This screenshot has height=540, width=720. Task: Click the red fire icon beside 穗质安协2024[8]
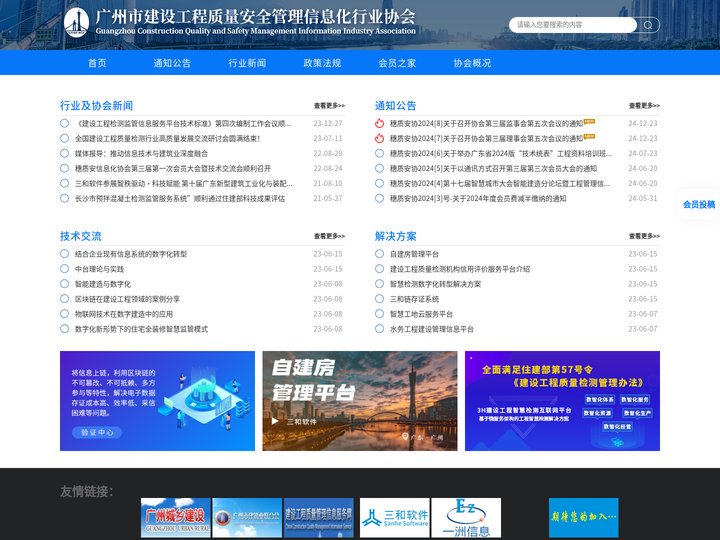click(x=379, y=123)
